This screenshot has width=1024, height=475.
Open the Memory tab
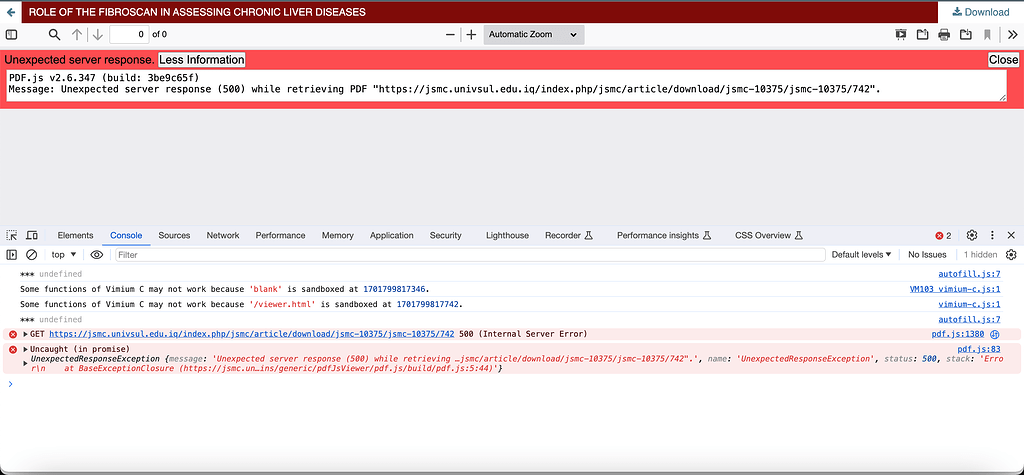click(x=338, y=235)
